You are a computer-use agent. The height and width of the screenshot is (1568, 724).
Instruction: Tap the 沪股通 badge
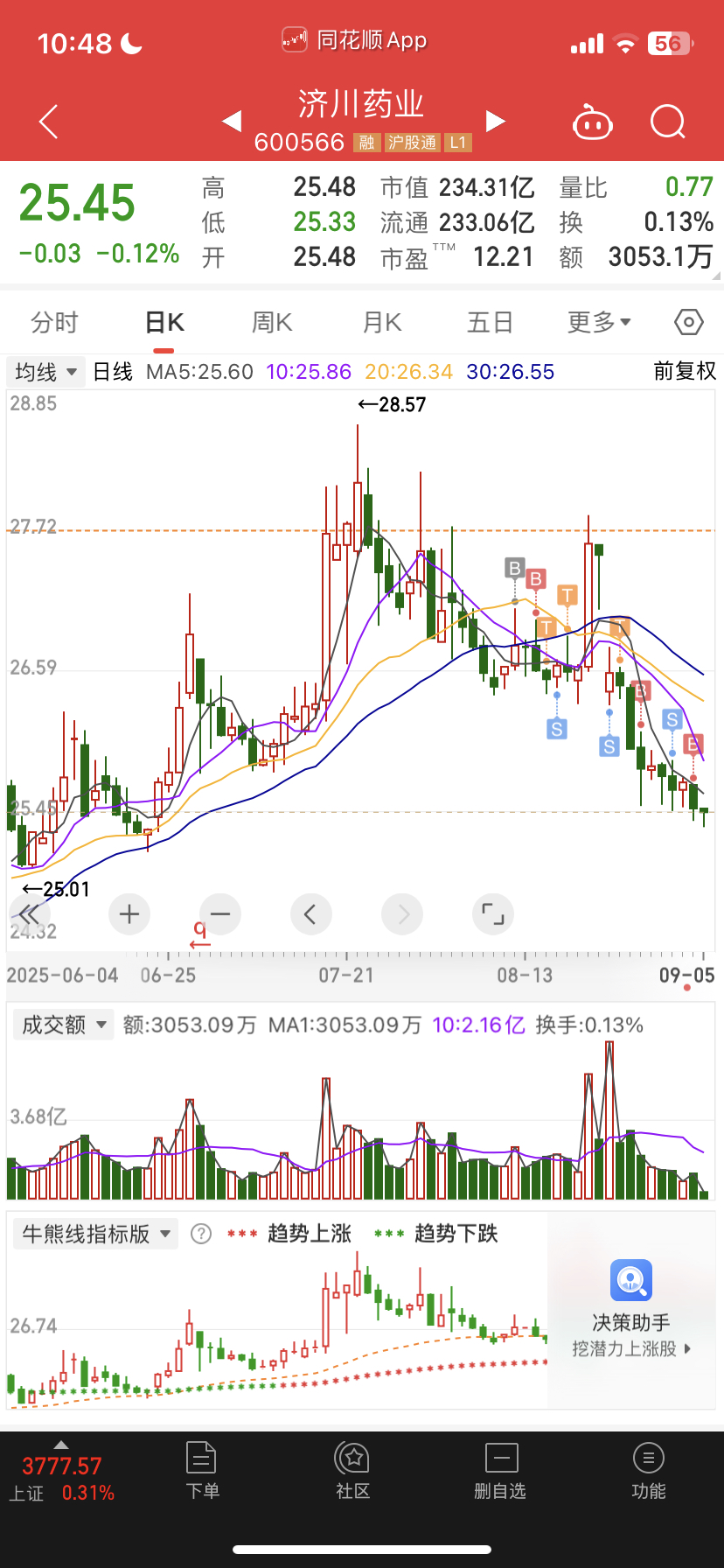412,143
